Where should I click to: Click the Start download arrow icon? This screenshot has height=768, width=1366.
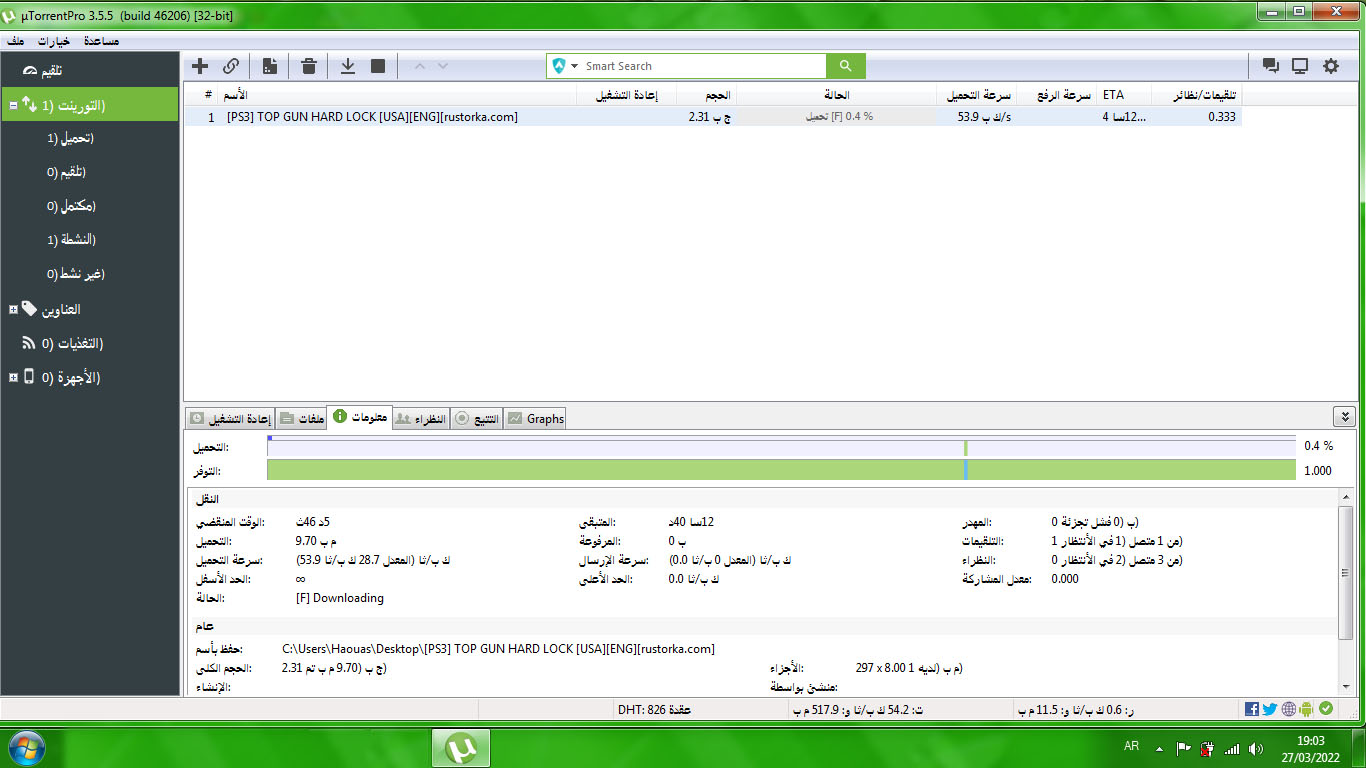(x=348, y=66)
